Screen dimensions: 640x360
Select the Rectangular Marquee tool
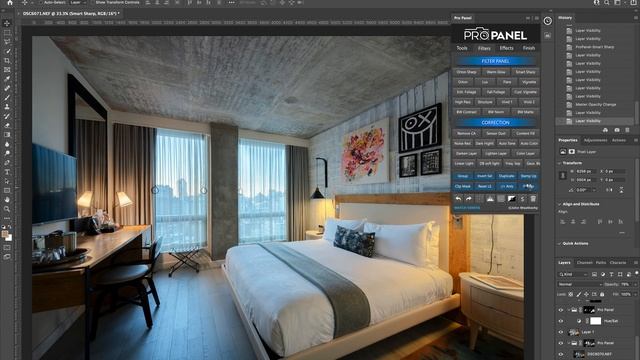click(x=7, y=33)
